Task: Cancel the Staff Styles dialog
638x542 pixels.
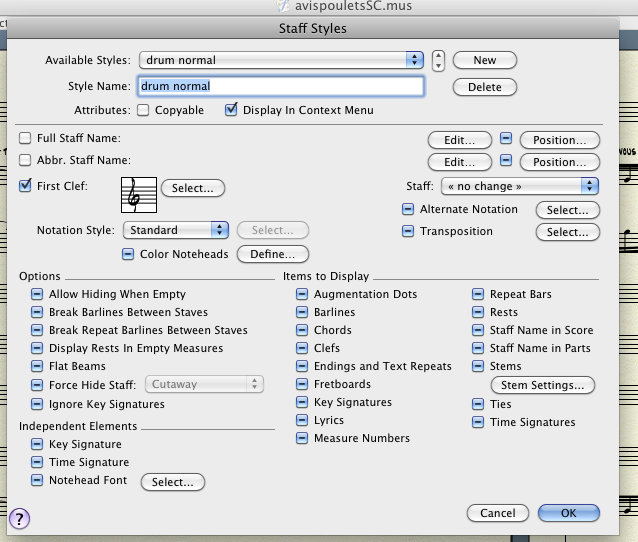Action: click(497, 513)
